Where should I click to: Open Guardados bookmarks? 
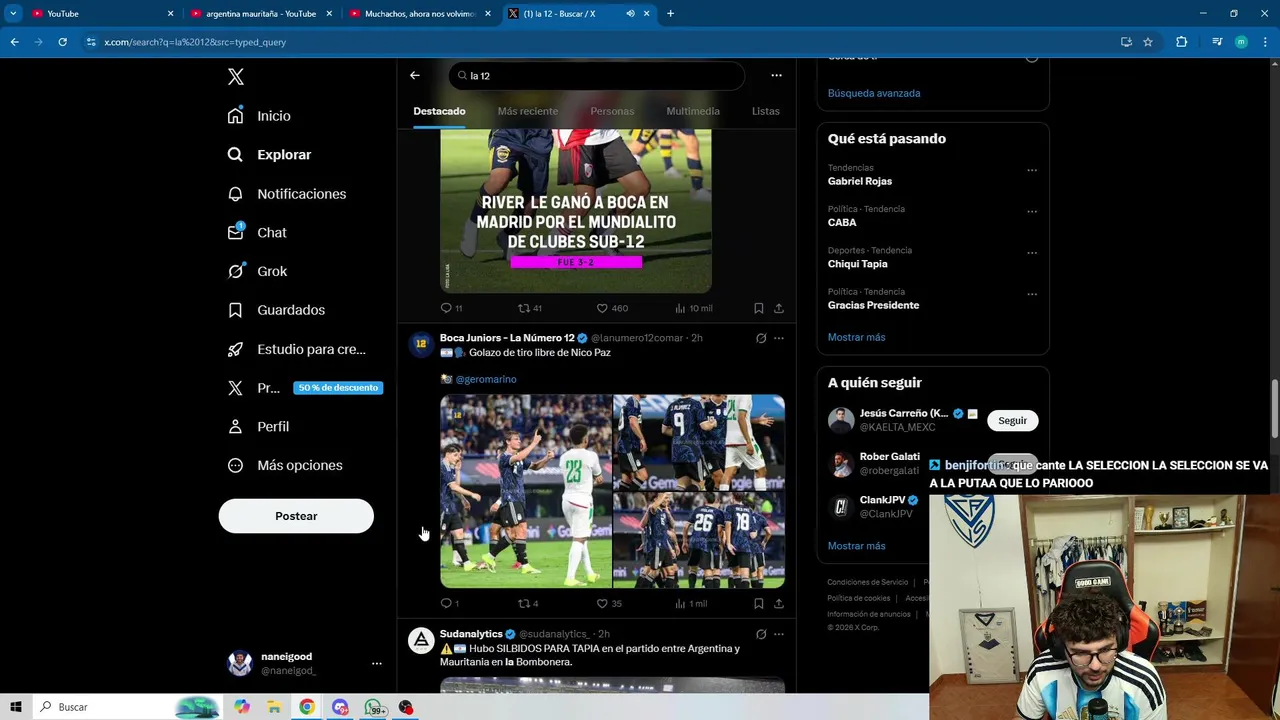pos(276,310)
